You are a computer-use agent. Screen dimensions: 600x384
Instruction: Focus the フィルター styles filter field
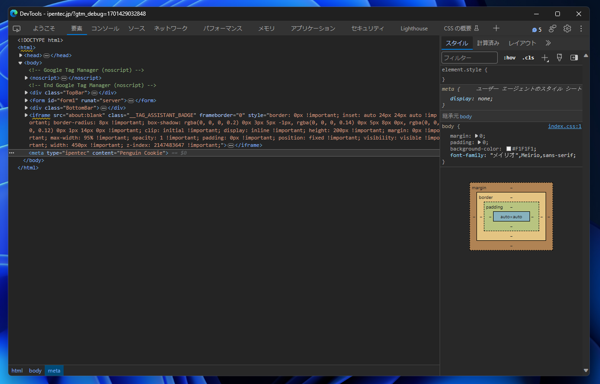(469, 58)
